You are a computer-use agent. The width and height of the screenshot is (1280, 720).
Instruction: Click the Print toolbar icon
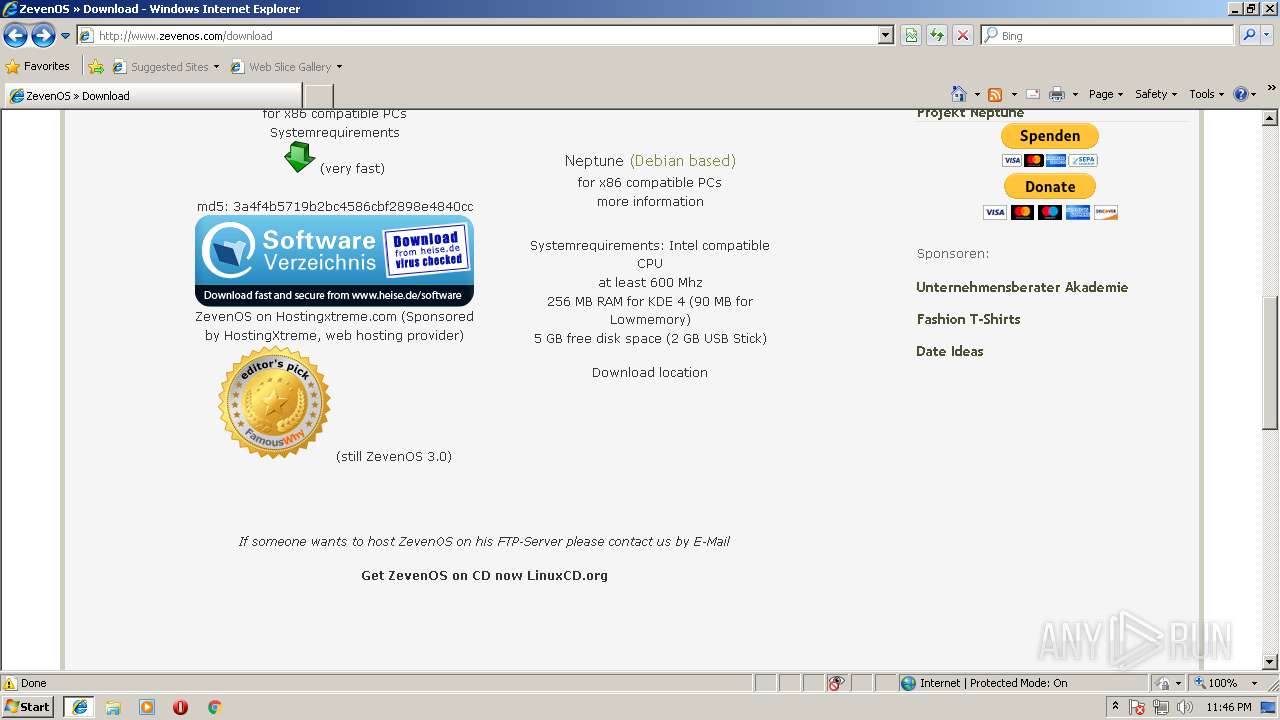[x=1057, y=94]
